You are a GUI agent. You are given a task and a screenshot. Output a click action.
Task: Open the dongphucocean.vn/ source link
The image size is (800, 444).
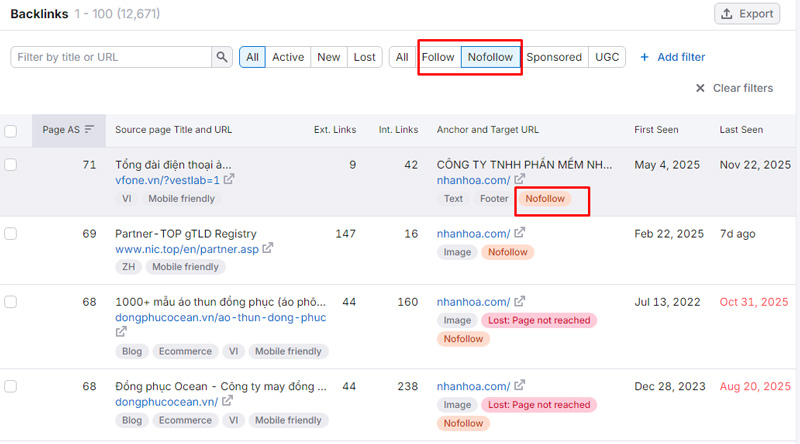click(x=166, y=401)
